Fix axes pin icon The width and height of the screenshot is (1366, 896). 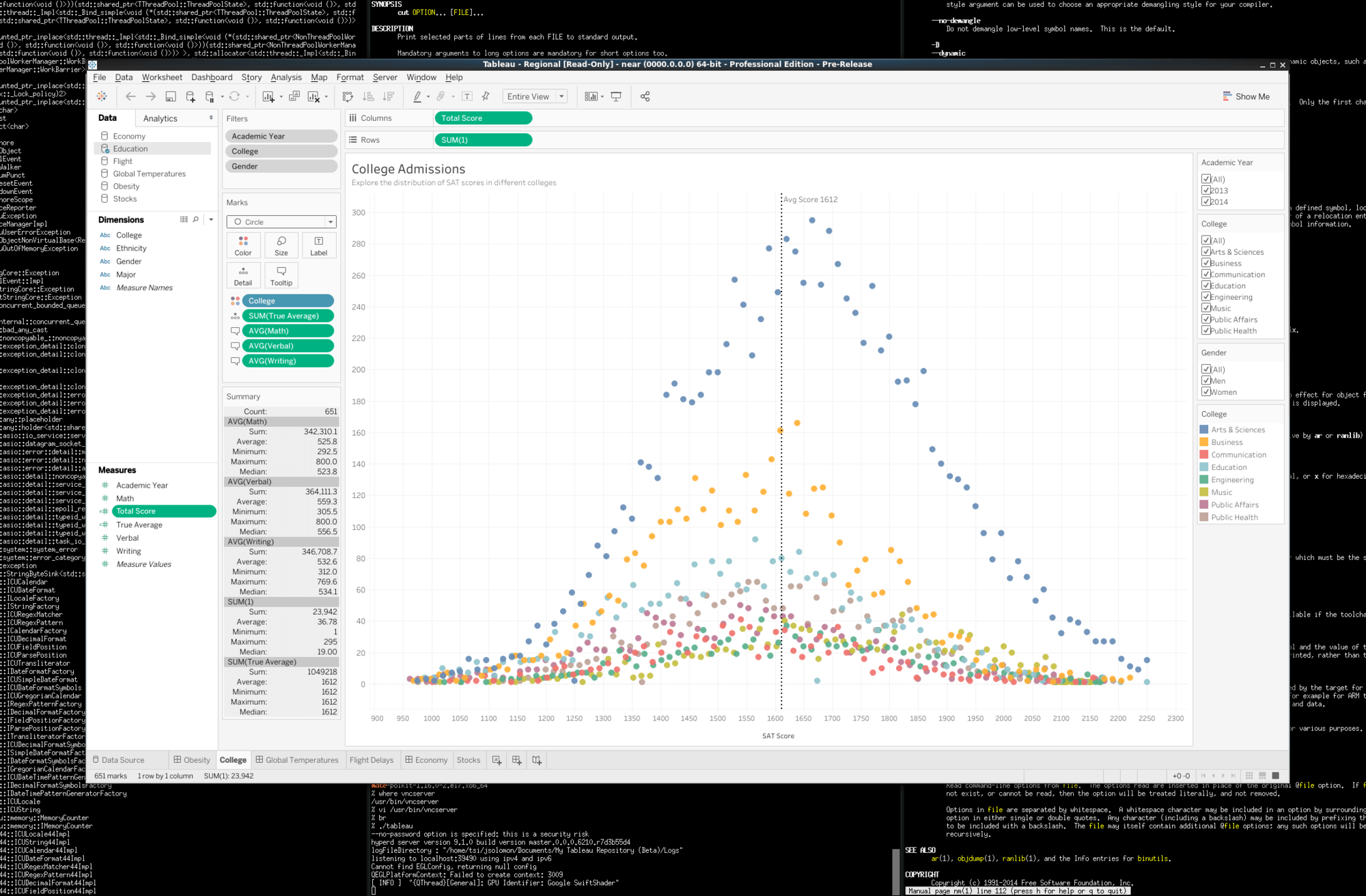coord(486,96)
